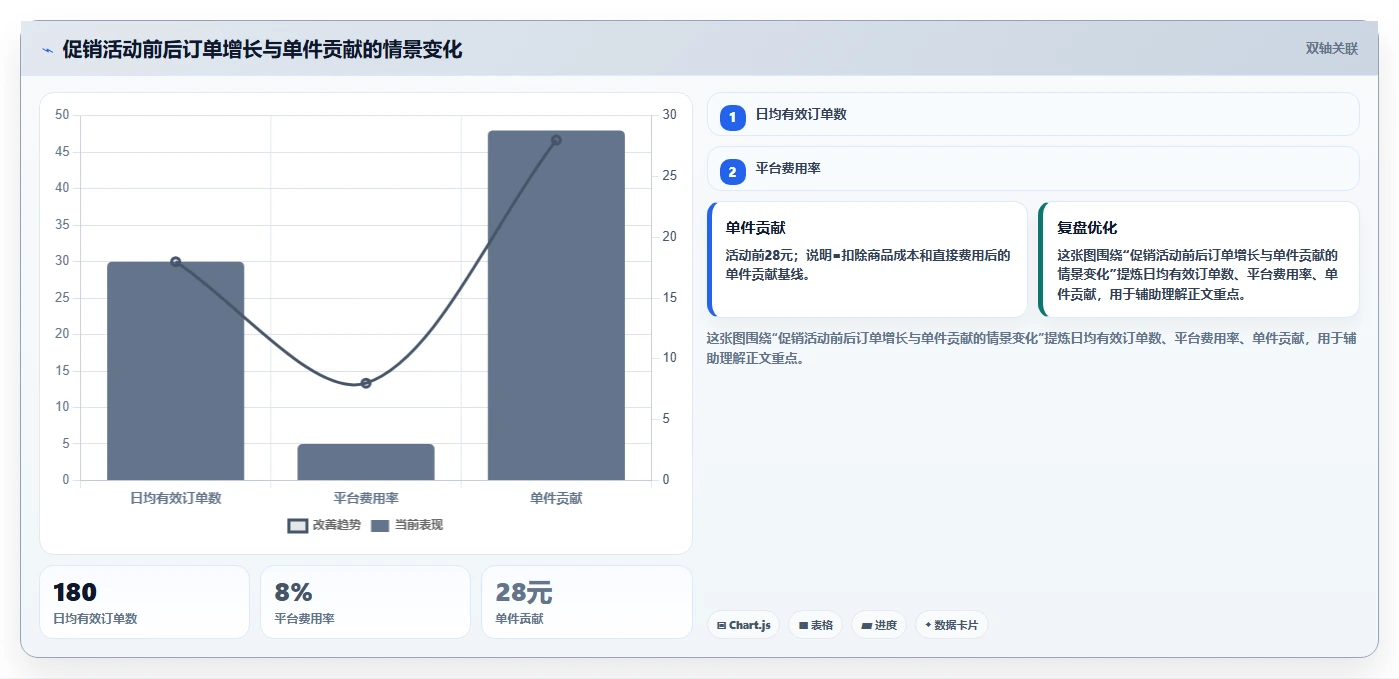Click the 日均有效订单数 bar in chart
Screen dimensions: 1399x679
(175, 371)
